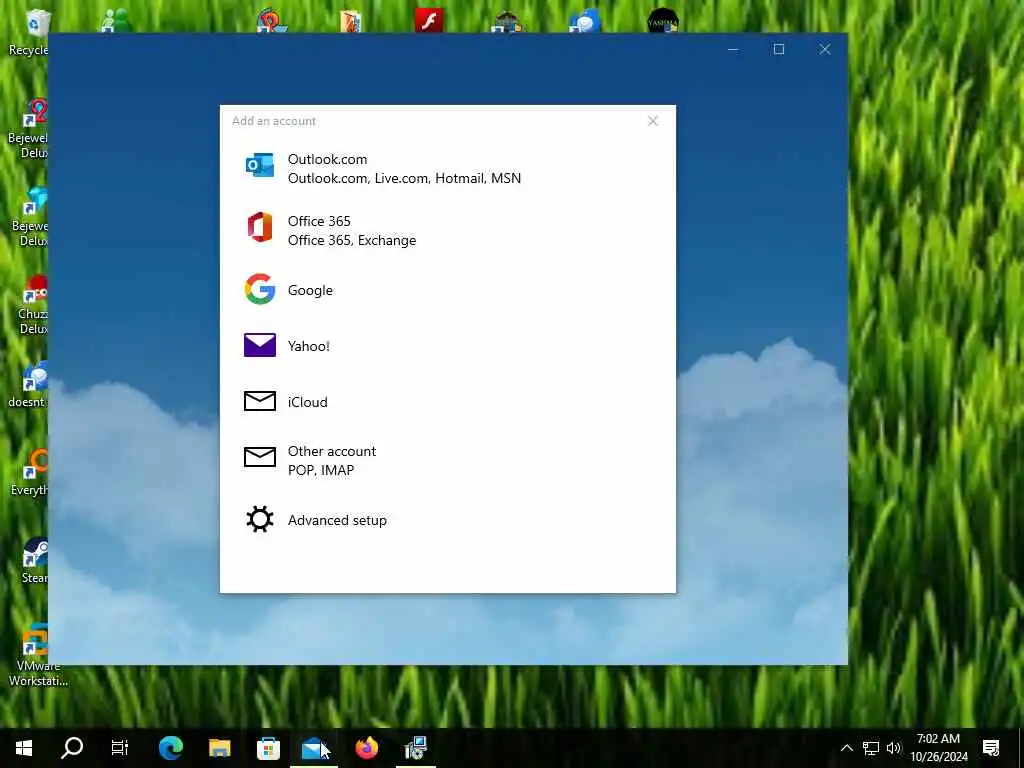
Task: Choose the iCloud envelope icon
Action: click(x=260, y=401)
